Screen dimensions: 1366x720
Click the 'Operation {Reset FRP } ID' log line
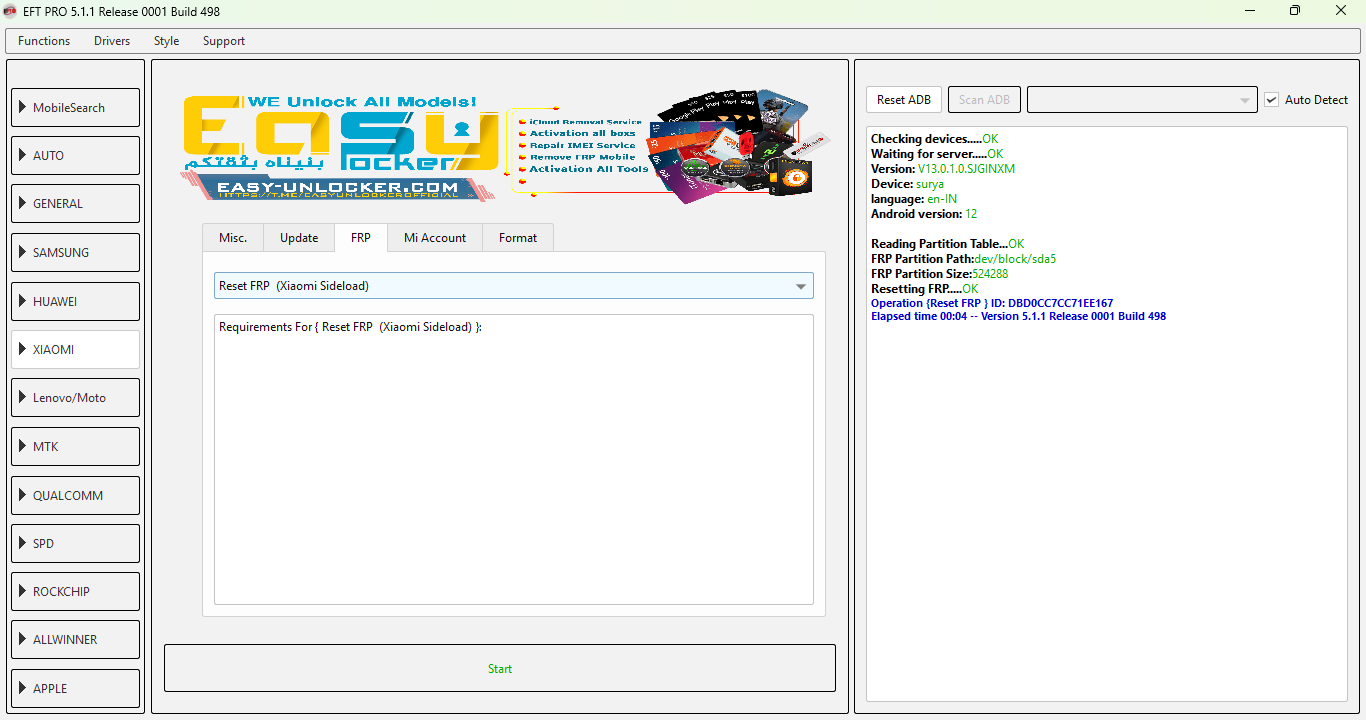click(992, 303)
